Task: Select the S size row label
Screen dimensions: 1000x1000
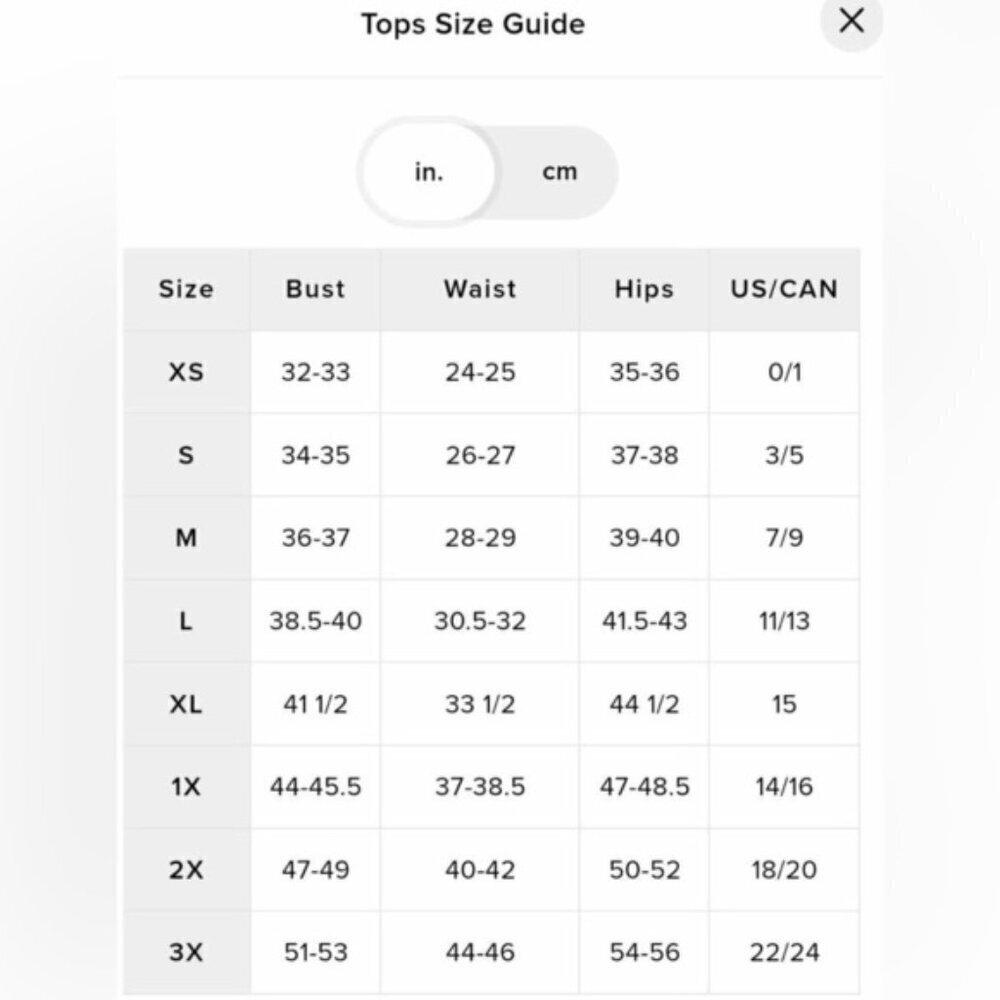Action: pyautogui.click(x=186, y=455)
